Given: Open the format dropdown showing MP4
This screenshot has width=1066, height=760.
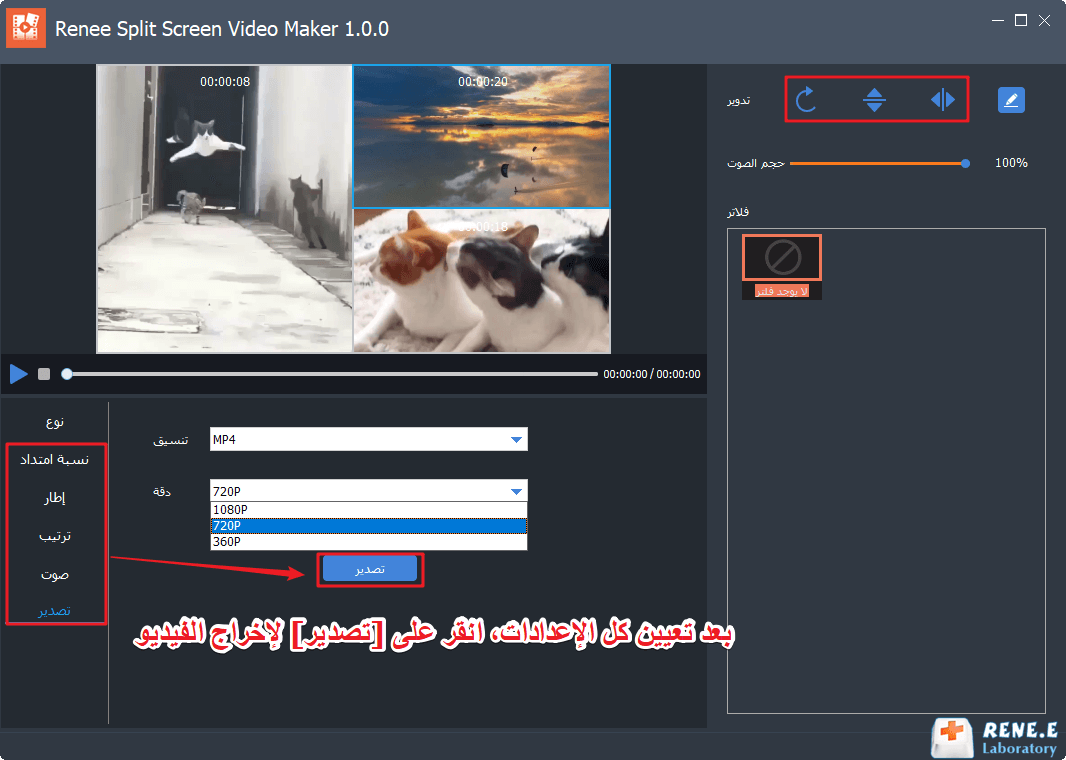Looking at the screenshot, I should click(x=368, y=439).
